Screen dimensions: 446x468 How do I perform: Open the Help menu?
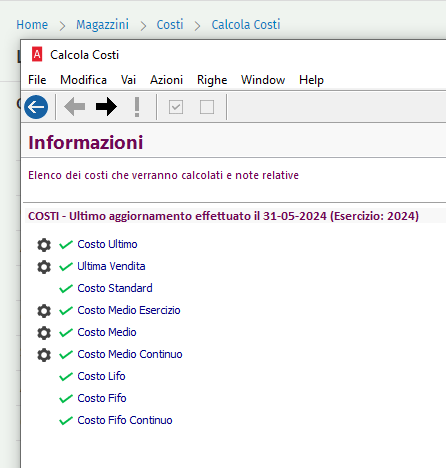click(x=311, y=80)
